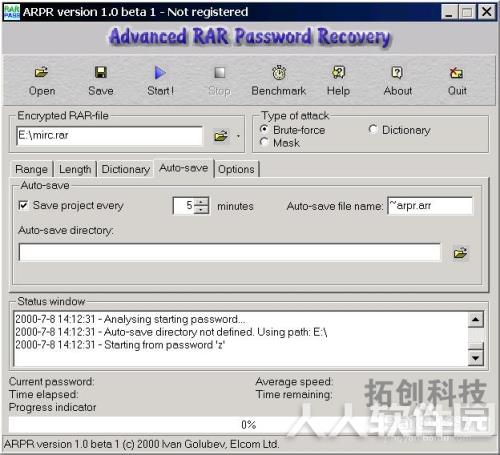The width and height of the screenshot is (500, 455).
Task: Click the status window scroll up arrow
Action: coord(476,320)
